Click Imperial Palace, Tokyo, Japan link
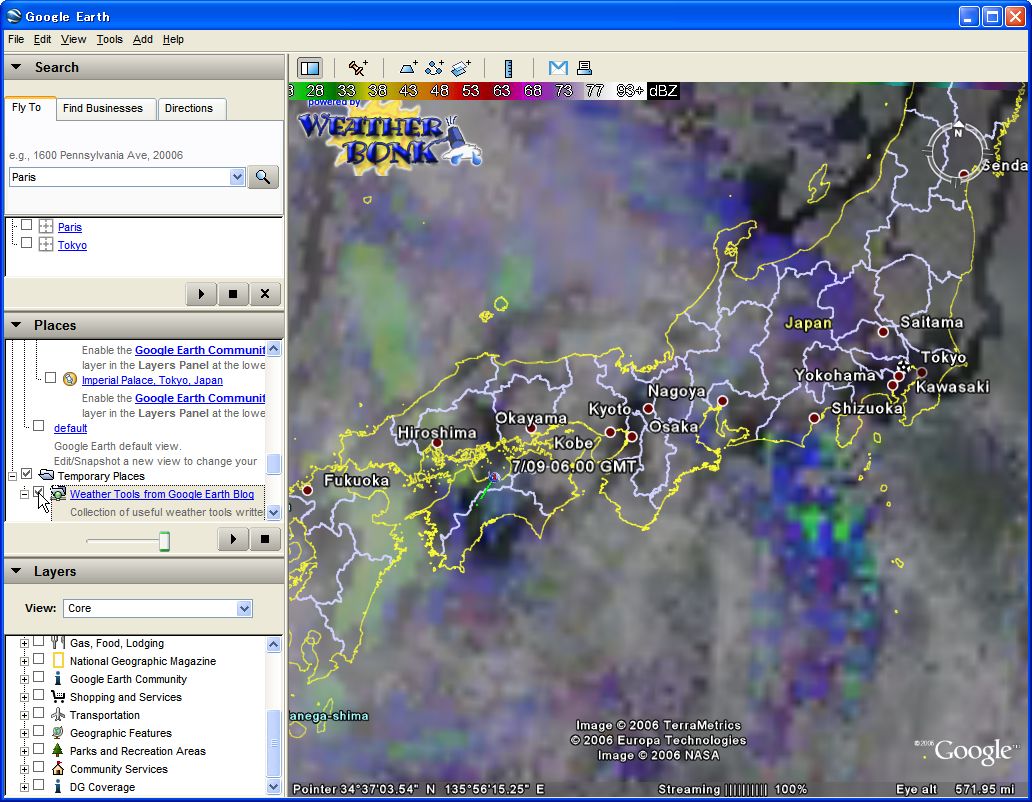Screen dimensions: 1032x802 [152, 380]
